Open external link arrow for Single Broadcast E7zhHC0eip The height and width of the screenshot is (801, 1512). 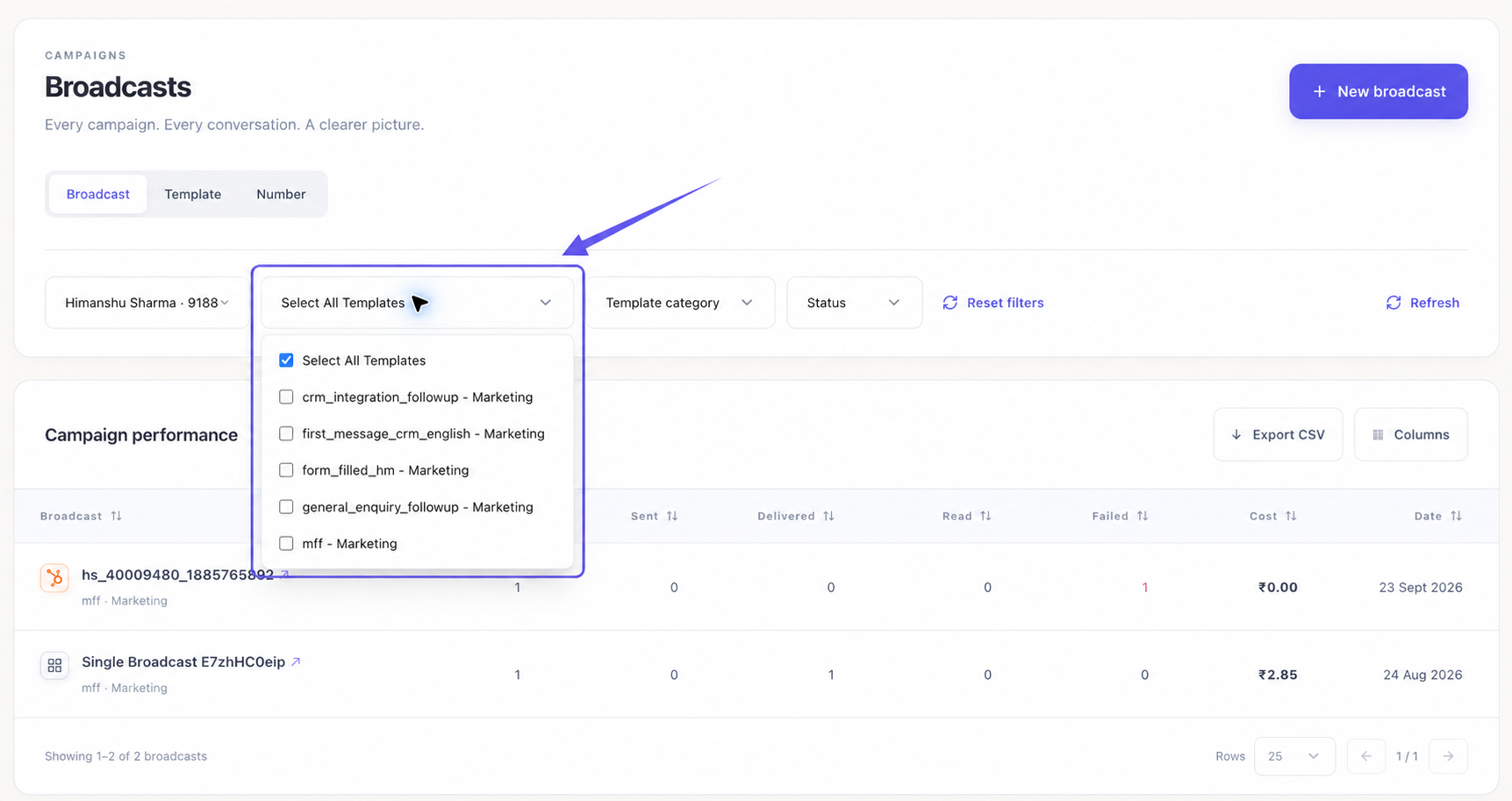point(296,662)
